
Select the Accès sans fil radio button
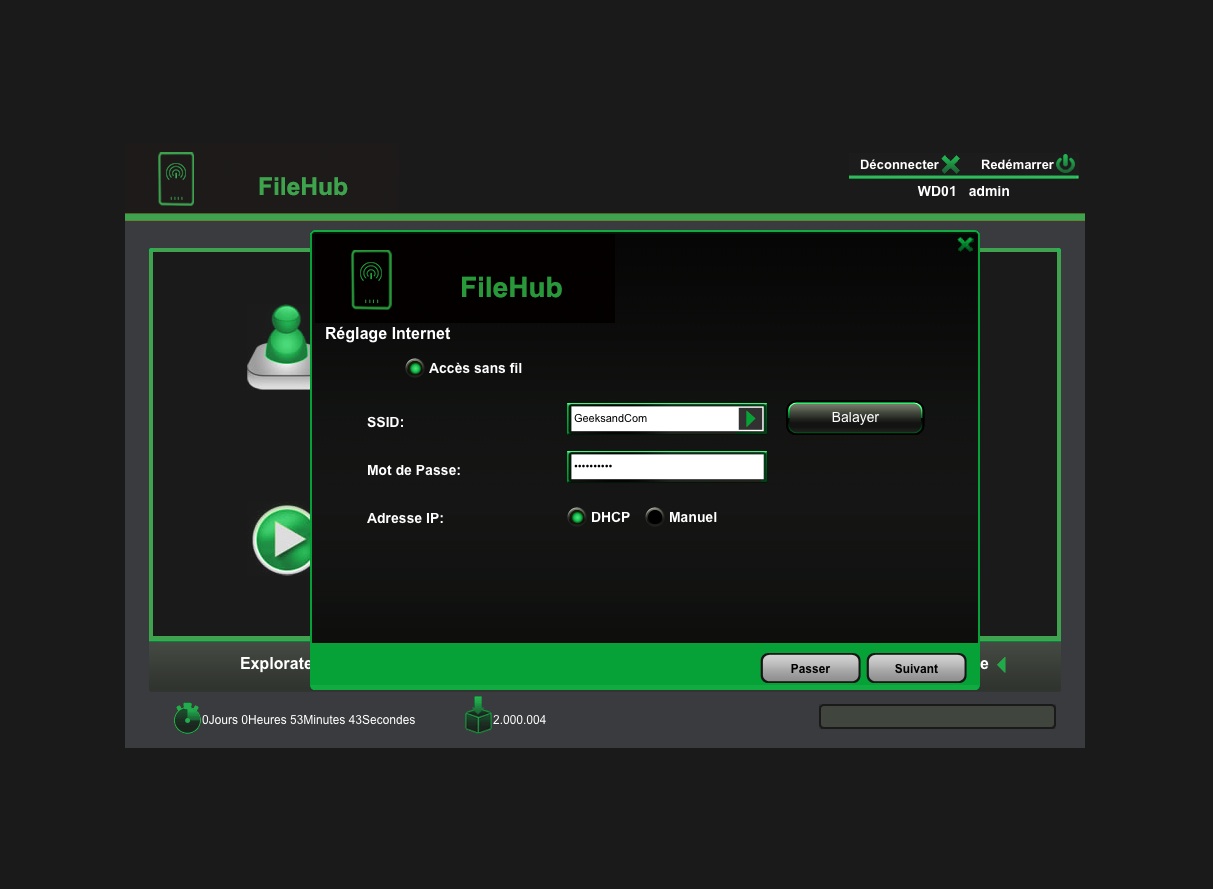coord(415,368)
